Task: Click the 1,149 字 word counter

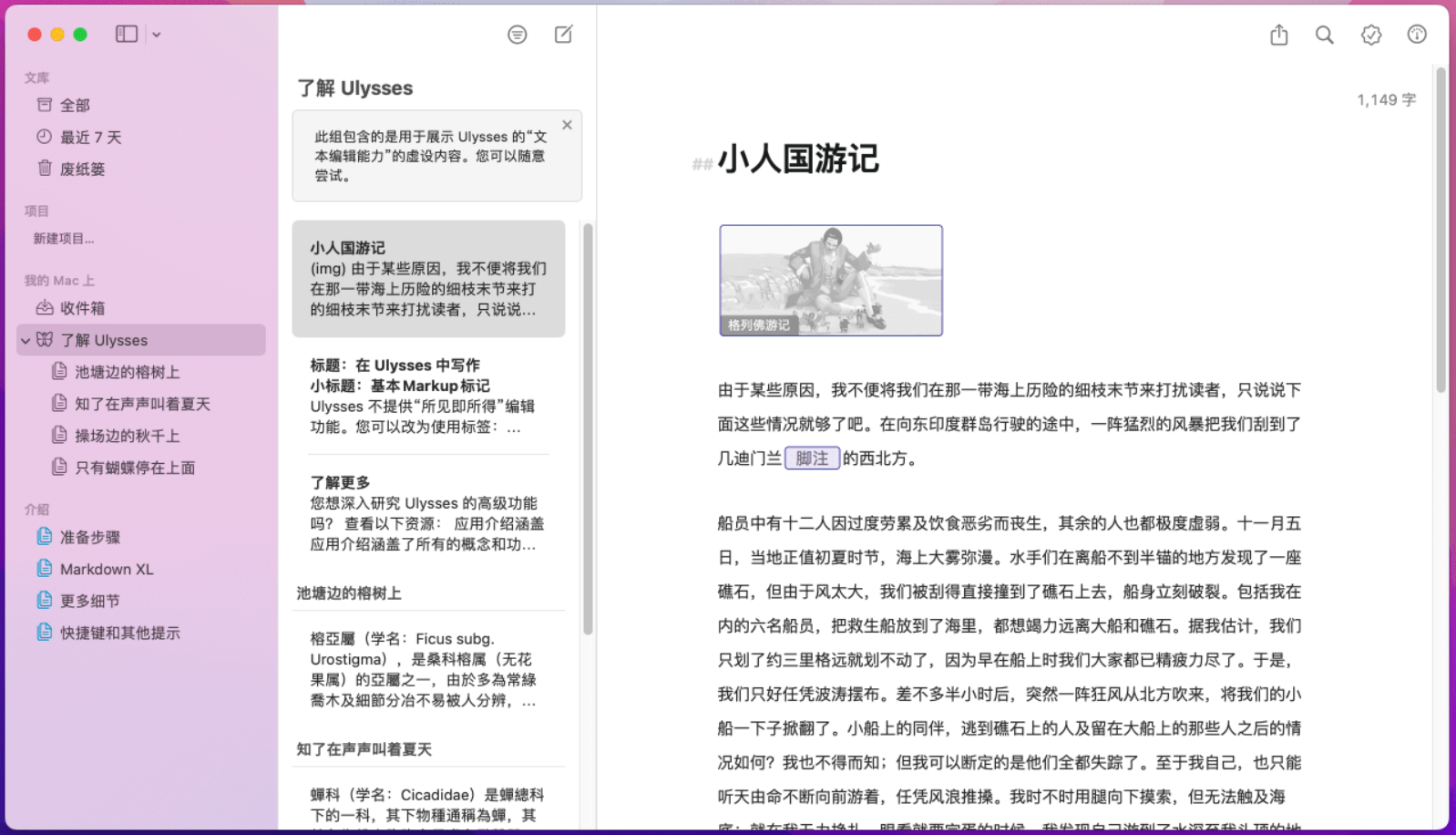Action: (1386, 100)
